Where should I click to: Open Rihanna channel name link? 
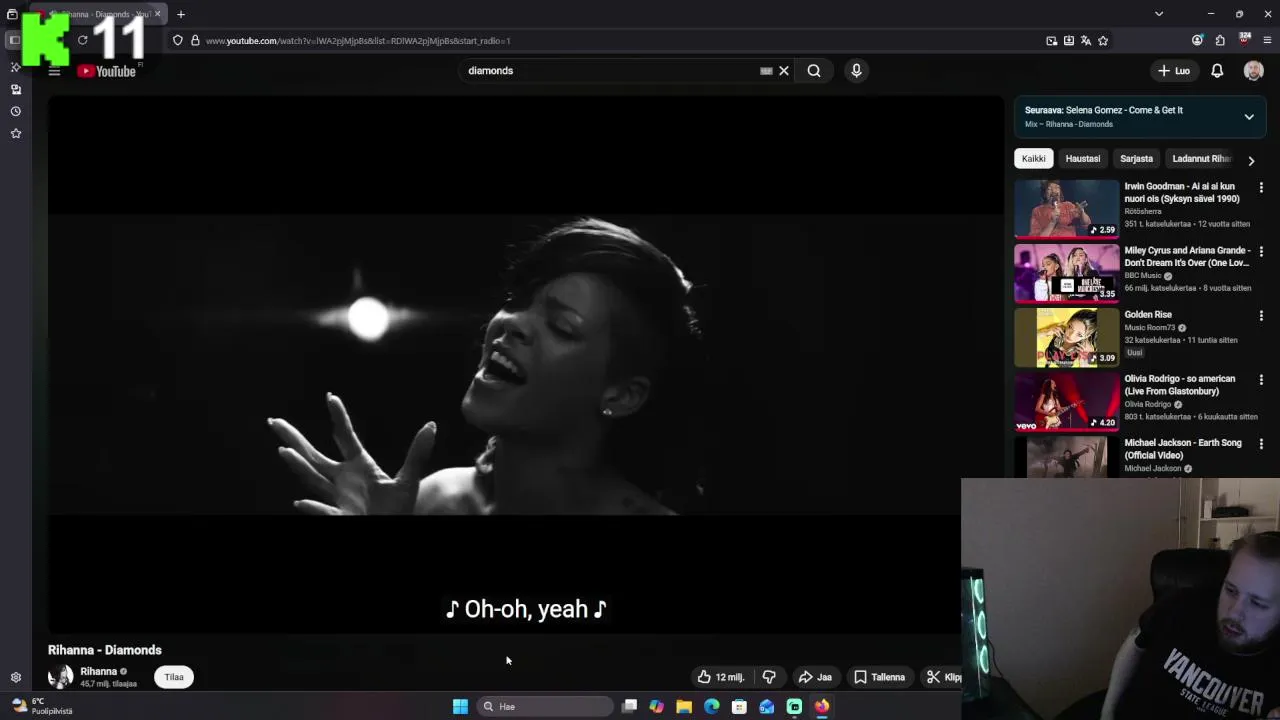(x=98, y=672)
